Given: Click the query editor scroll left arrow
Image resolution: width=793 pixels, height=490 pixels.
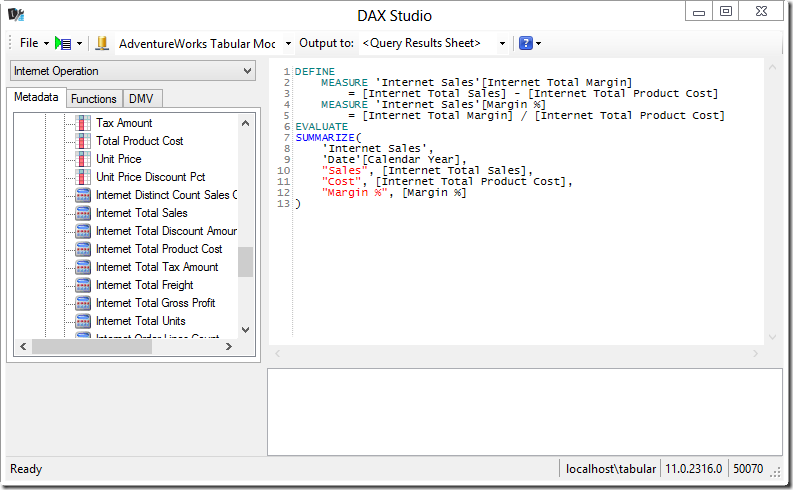Looking at the screenshot, I should click(x=277, y=353).
